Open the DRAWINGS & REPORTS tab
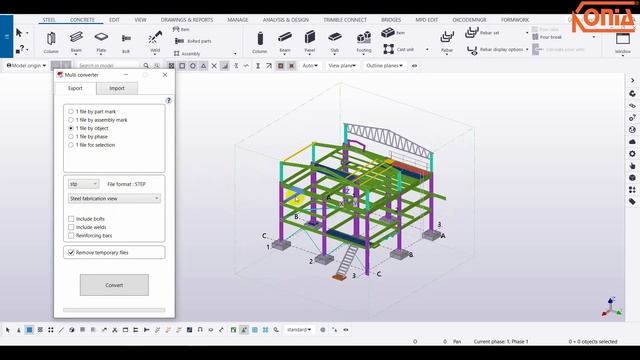 (x=187, y=20)
